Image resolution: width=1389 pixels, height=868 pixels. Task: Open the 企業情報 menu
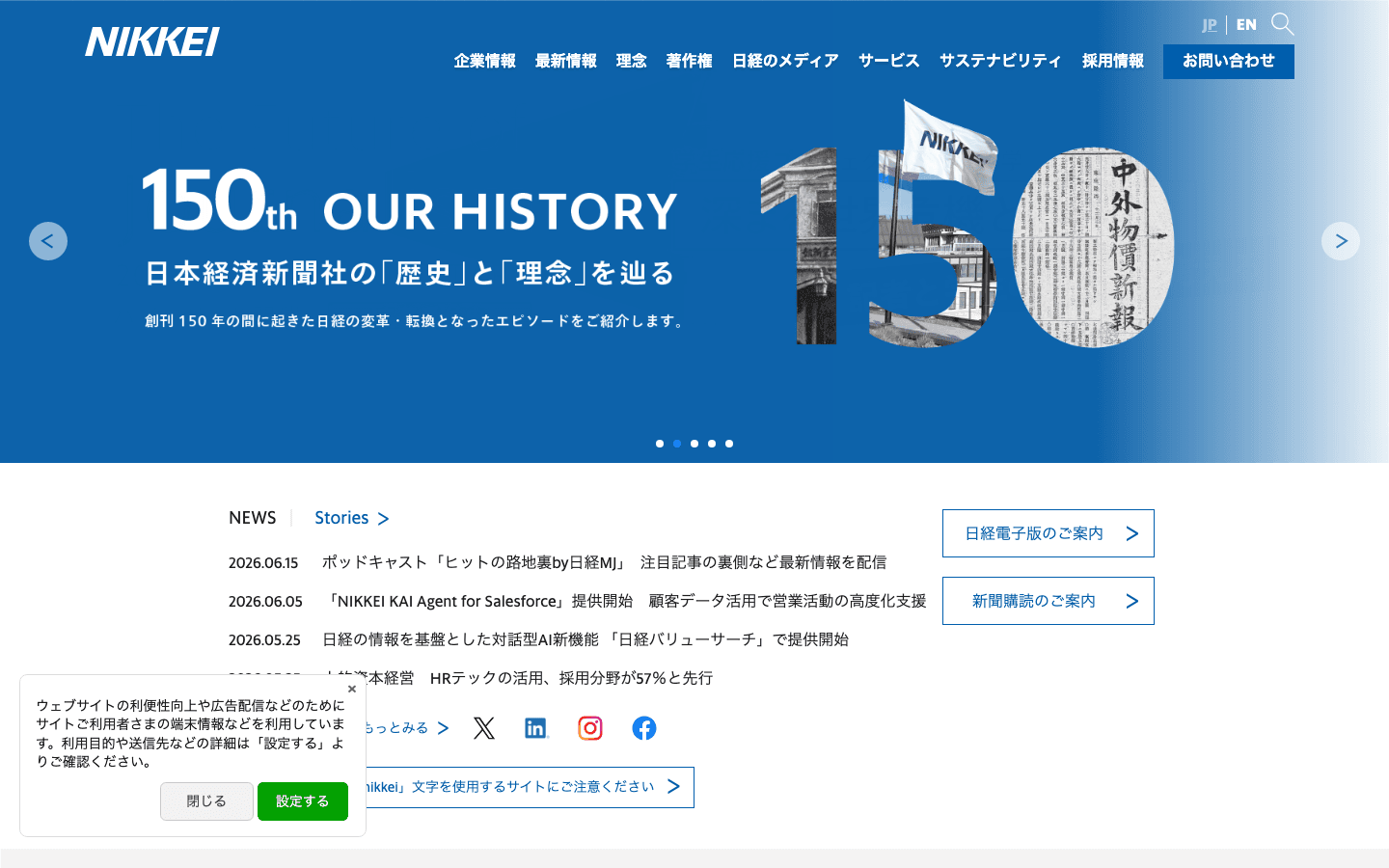[x=485, y=61]
